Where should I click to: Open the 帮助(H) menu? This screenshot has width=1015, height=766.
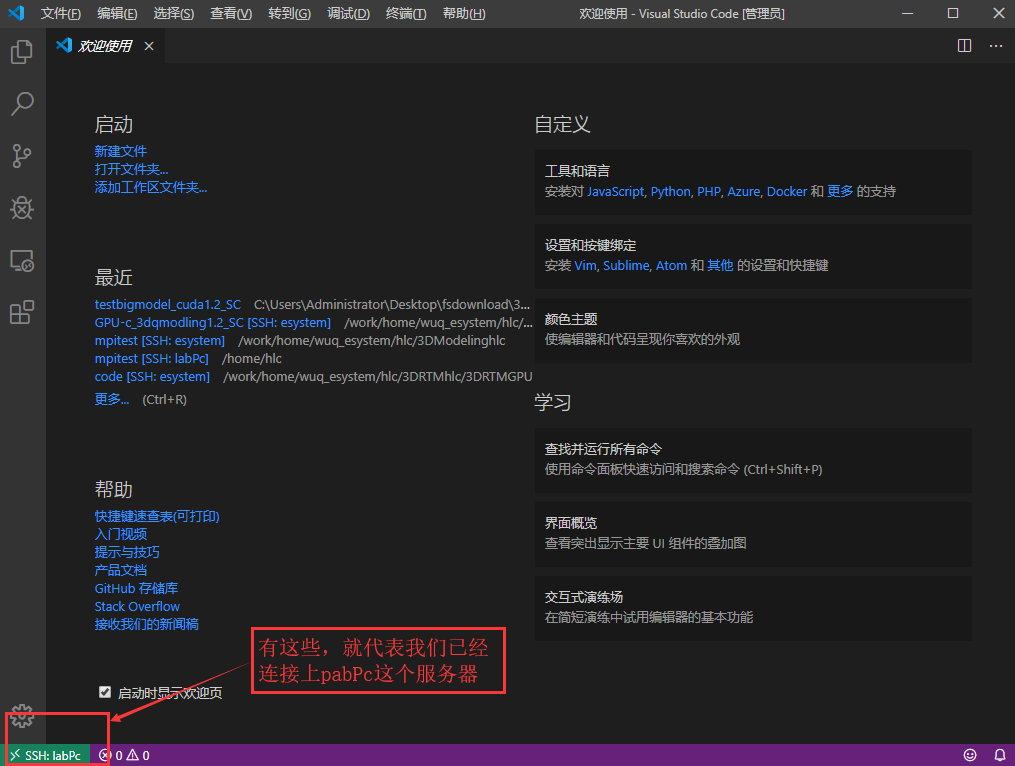(464, 14)
